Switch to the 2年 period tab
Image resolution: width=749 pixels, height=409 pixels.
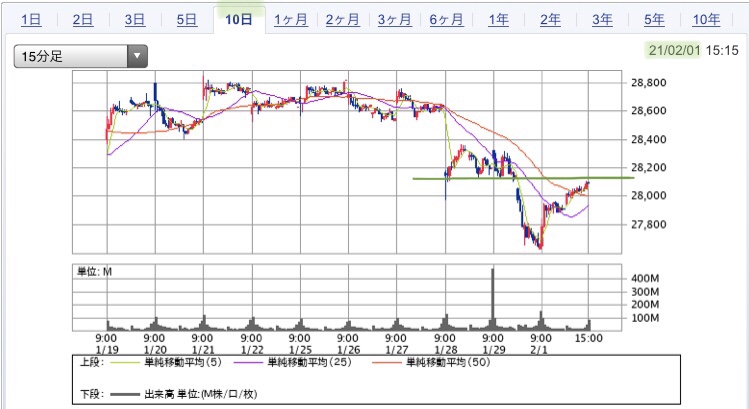(x=550, y=20)
